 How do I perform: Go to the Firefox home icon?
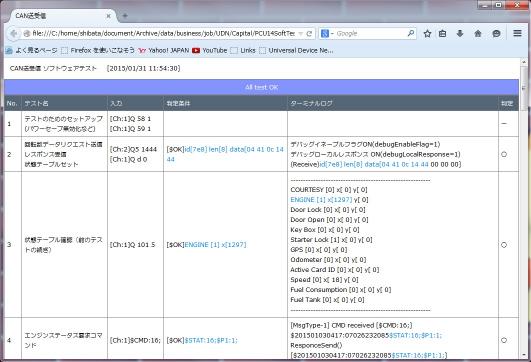(x=478, y=34)
